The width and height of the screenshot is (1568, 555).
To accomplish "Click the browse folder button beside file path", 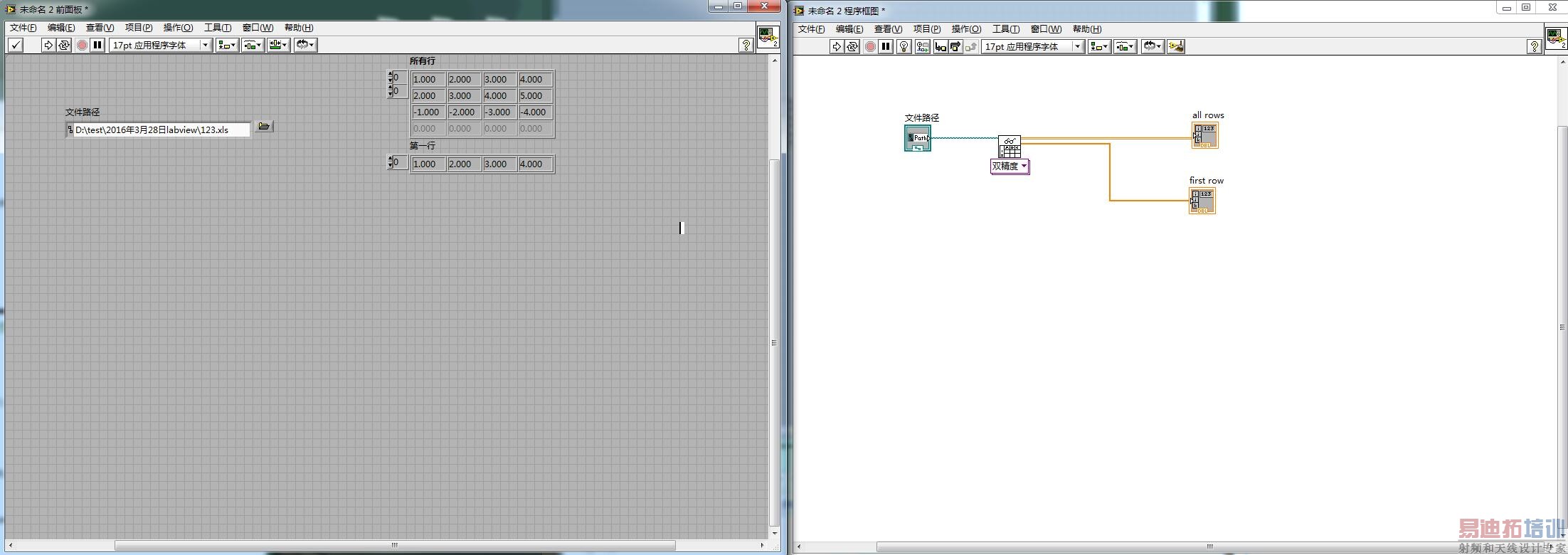I will (x=264, y=127).
